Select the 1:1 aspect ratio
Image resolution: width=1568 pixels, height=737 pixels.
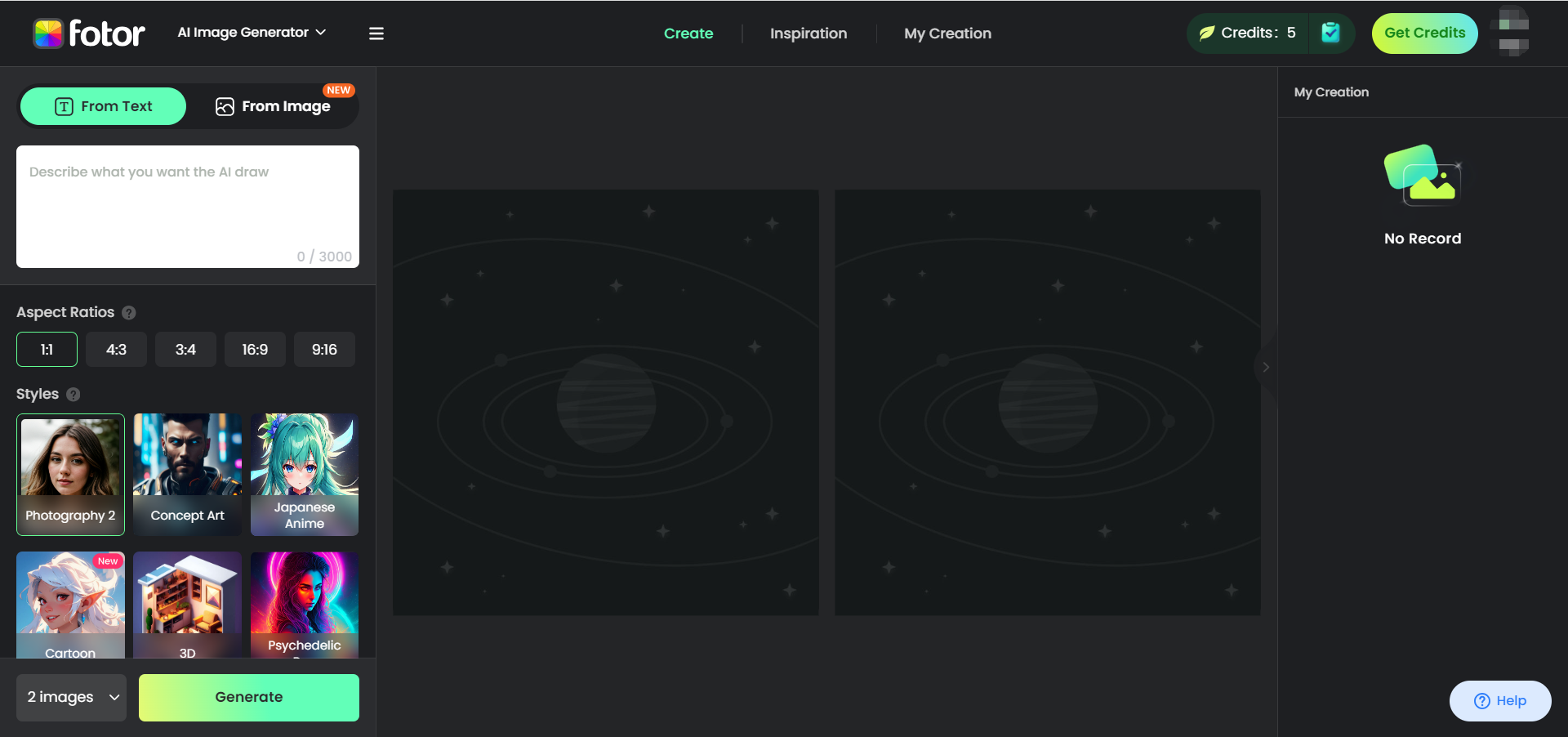pos(47,350)
